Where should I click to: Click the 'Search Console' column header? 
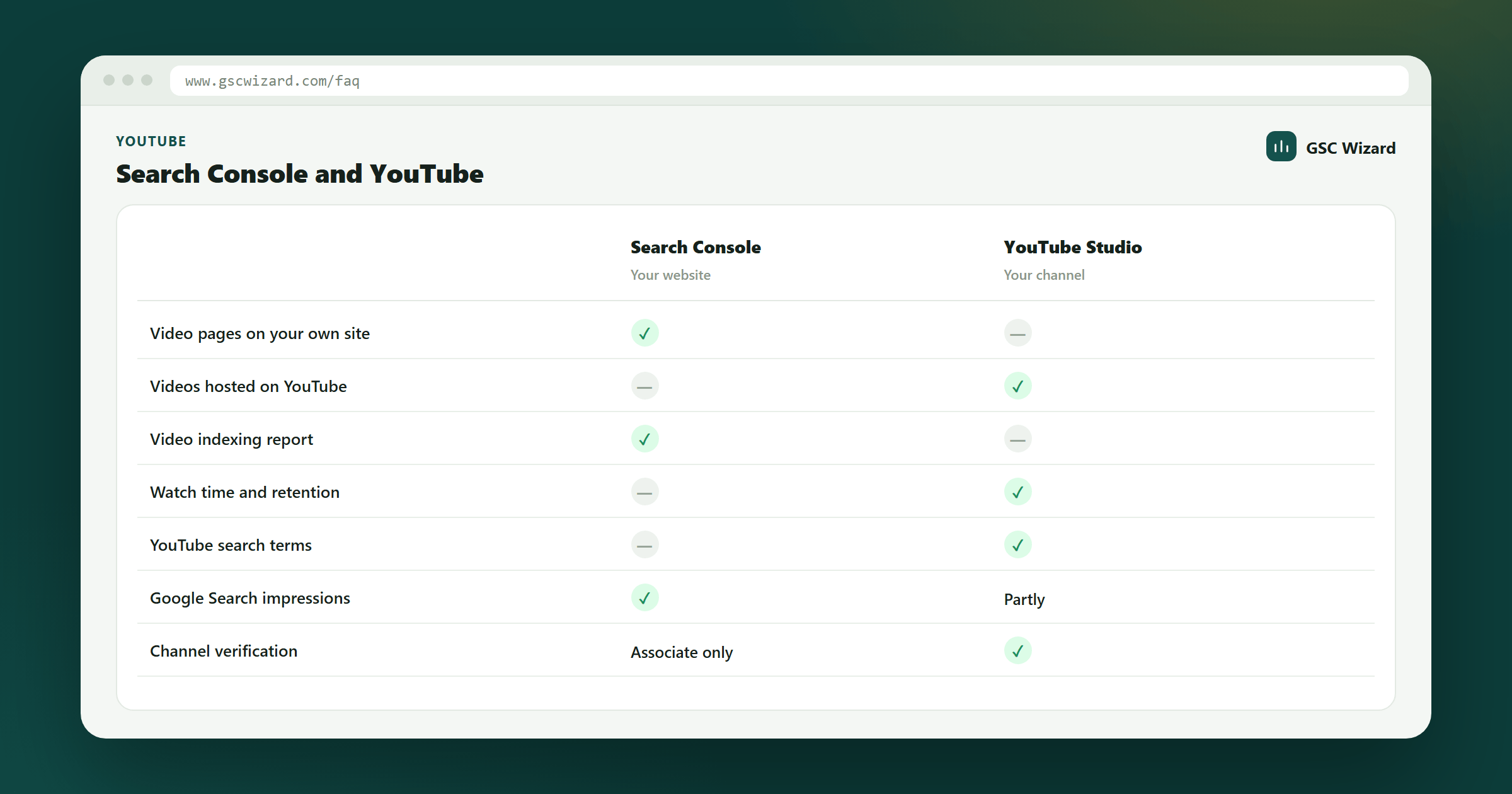pos(696,247)
